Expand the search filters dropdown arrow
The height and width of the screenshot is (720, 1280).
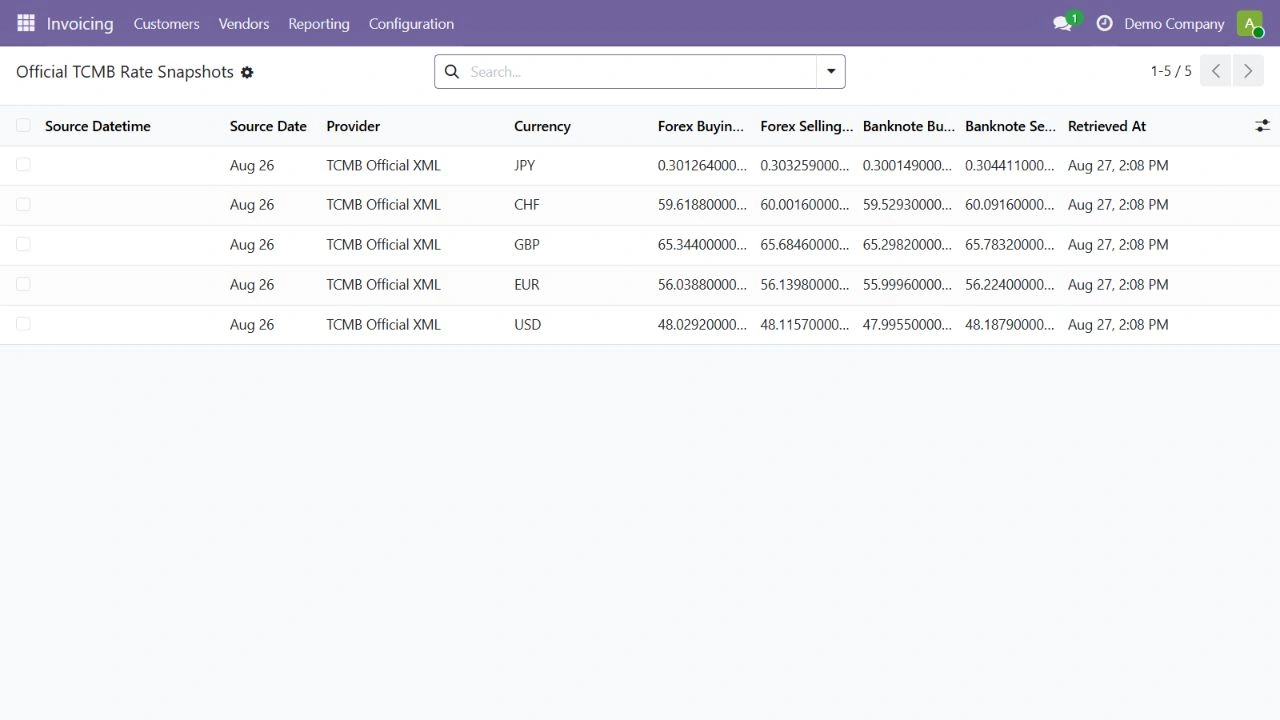tap(831, 72)
